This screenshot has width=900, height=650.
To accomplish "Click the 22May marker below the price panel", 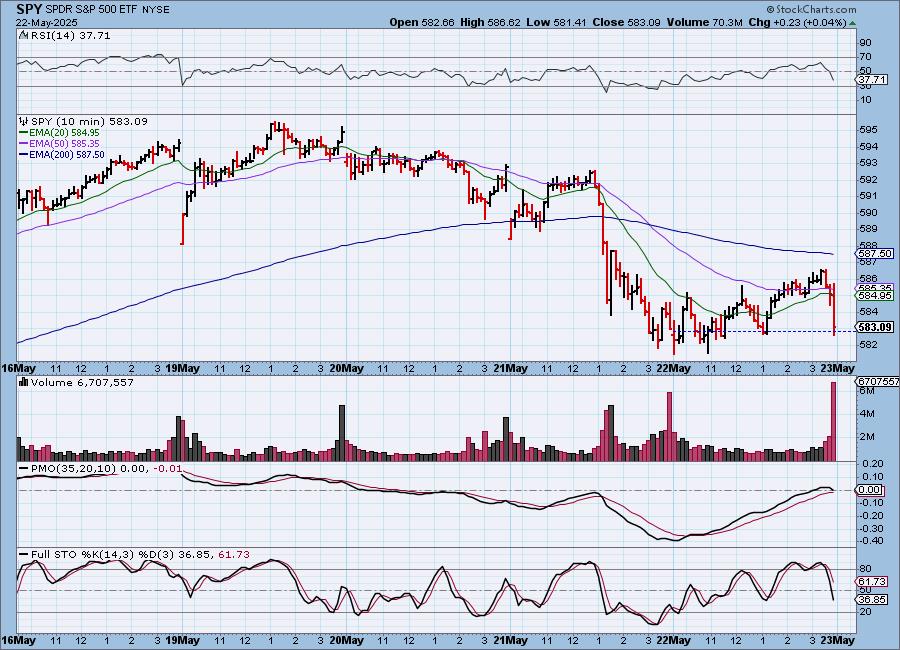I will pyautogui.click(x=673, y=368).
